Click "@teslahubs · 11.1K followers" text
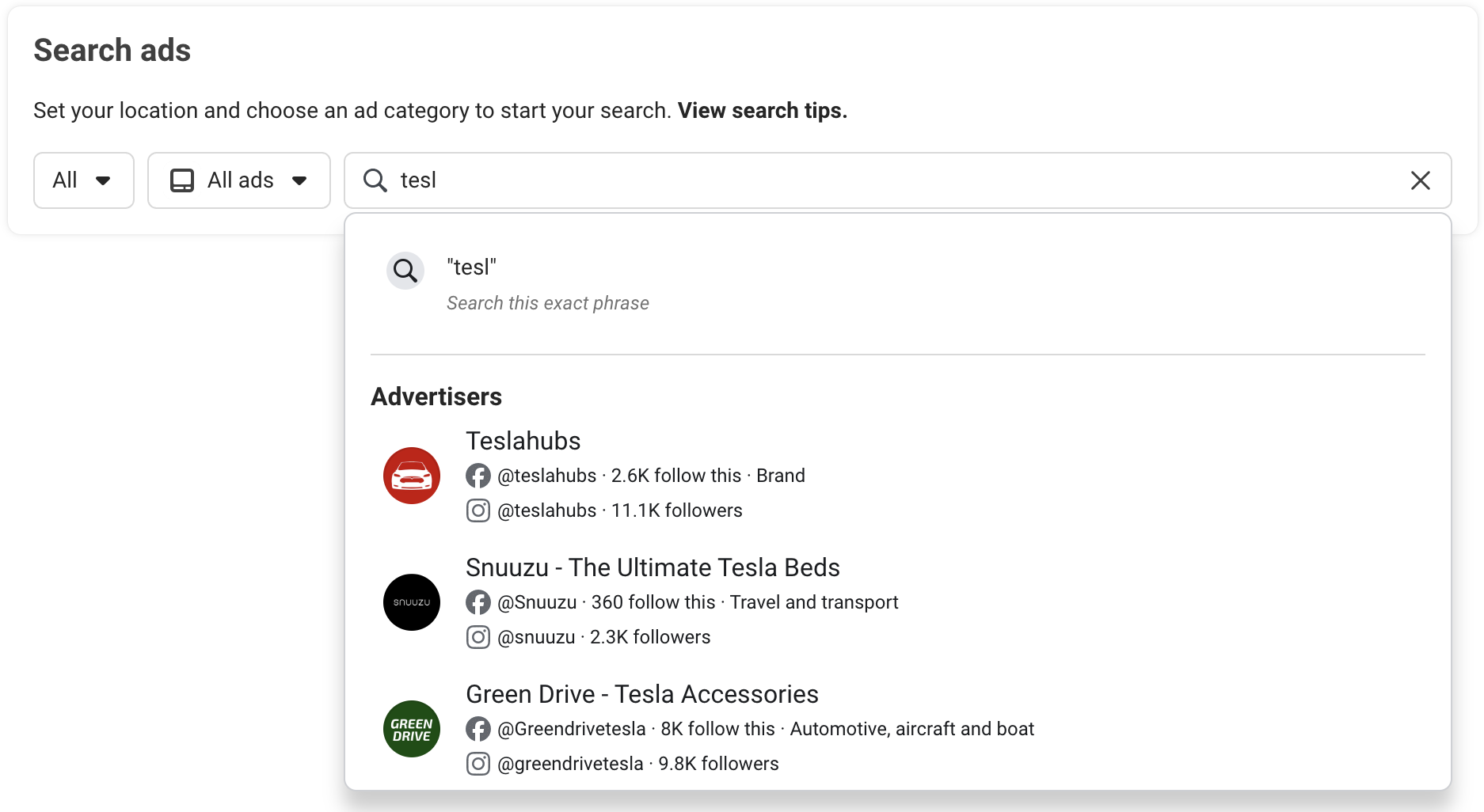Screen dimensions: 1484x812 click(620, 510)
